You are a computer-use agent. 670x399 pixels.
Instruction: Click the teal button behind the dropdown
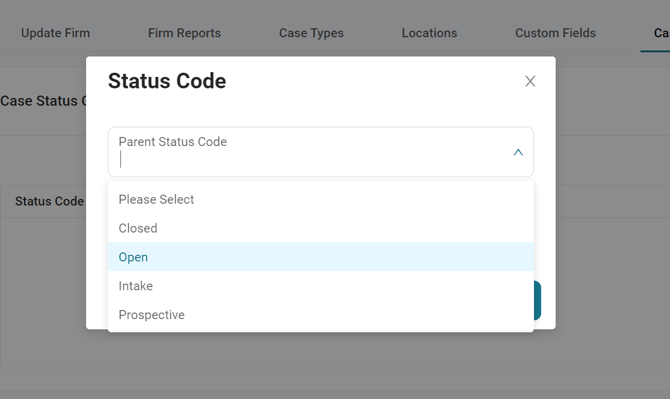click(538, 300)
